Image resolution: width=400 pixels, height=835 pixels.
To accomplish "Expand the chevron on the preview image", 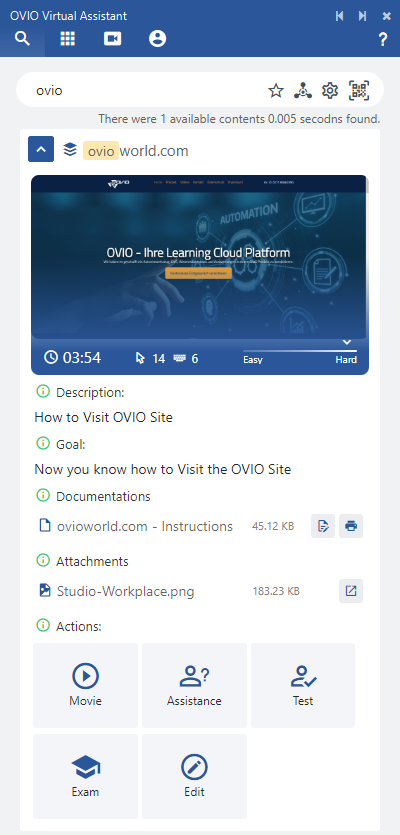I will pos(347,342).
